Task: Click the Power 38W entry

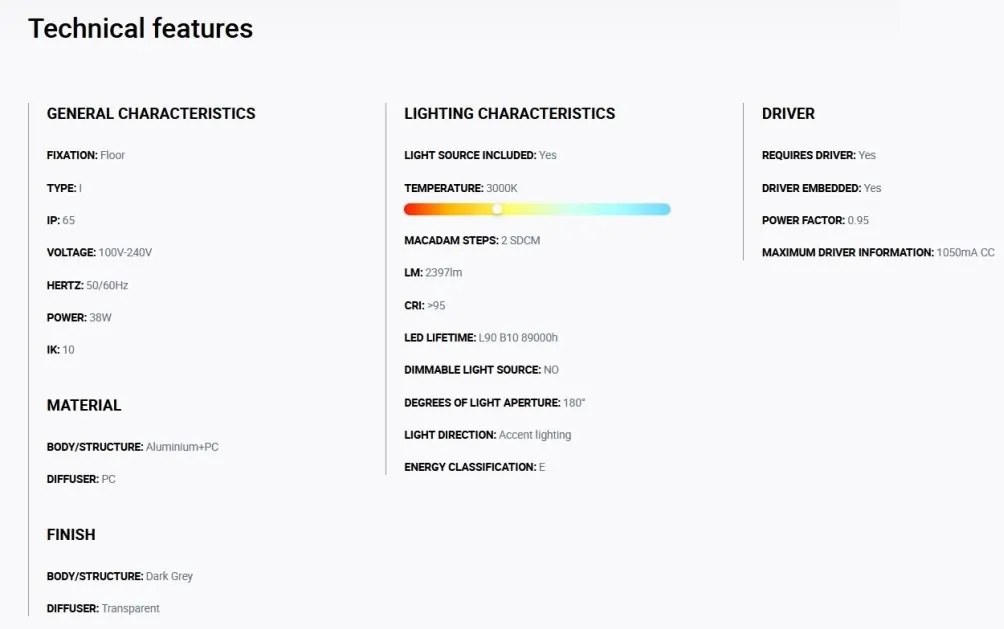Action: point(79,318)
